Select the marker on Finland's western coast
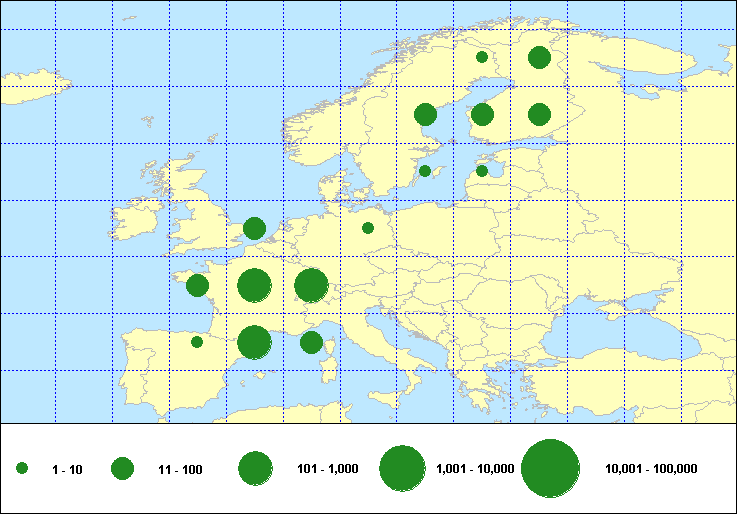Image resolution: width=737 pixels, height=514 pixels. pos(482,114)
